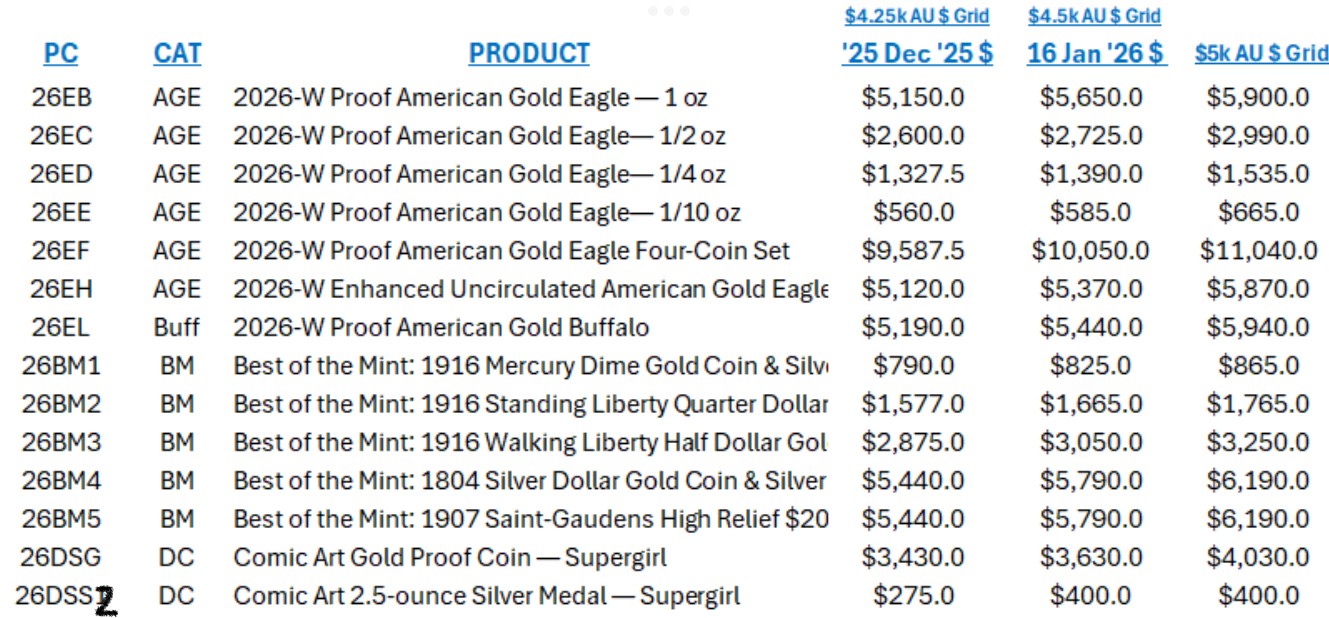The height and width of the screenshot is (618, 1329).
Task: Click the three-dot handle at top
Action: tap(668, 11)
